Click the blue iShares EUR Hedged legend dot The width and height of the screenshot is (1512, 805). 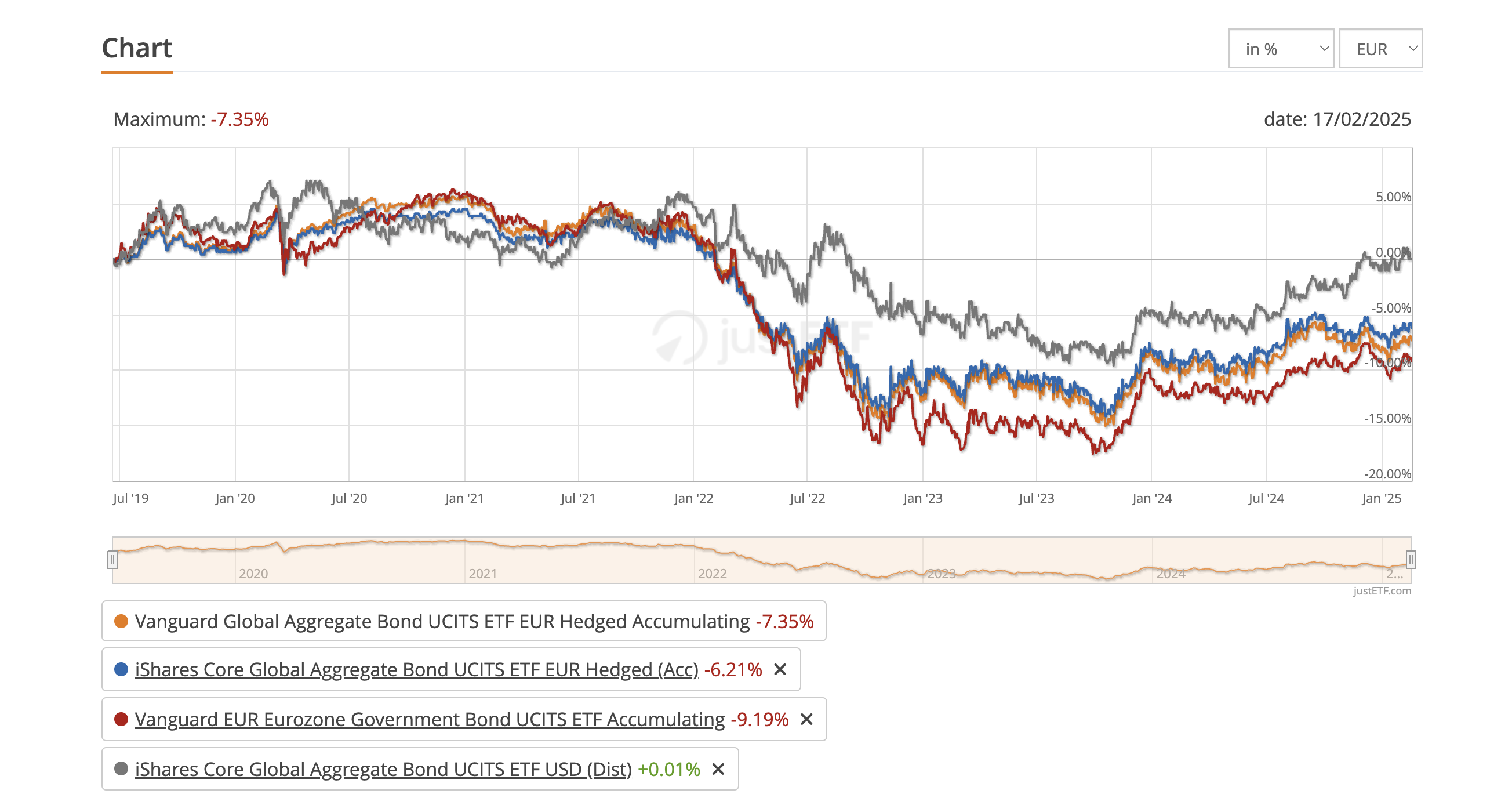point(121,669)
